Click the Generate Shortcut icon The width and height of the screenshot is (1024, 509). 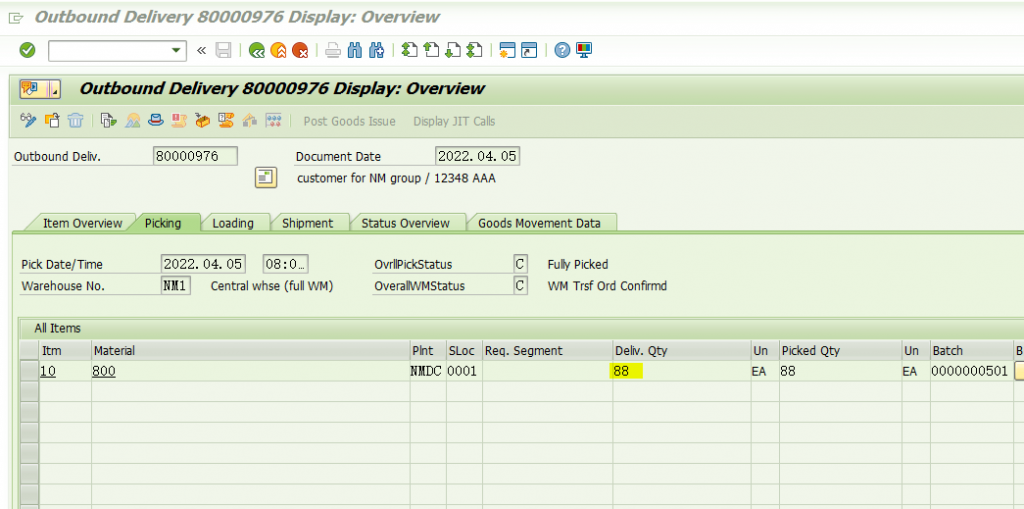pyautogui.click(x=529, y=50)
